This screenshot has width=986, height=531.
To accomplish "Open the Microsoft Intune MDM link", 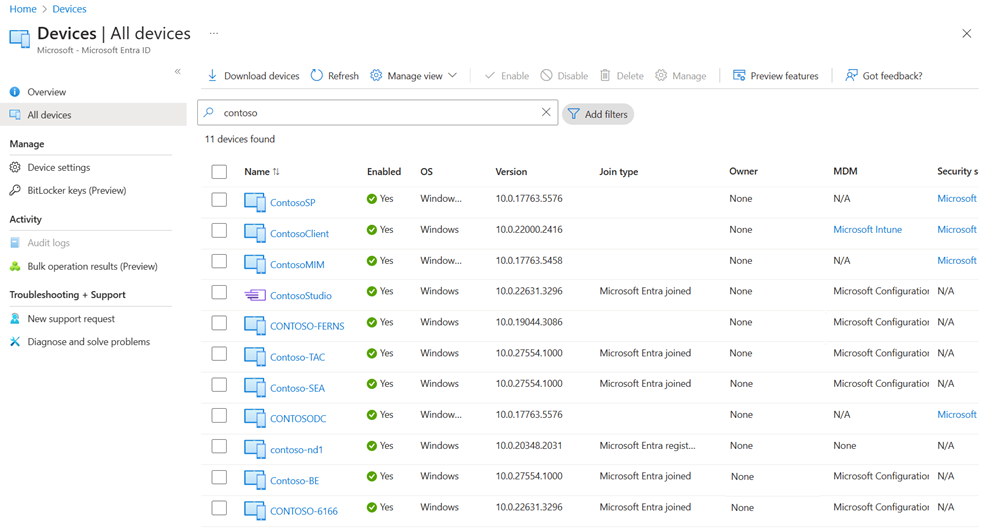I will pos(867,230).
